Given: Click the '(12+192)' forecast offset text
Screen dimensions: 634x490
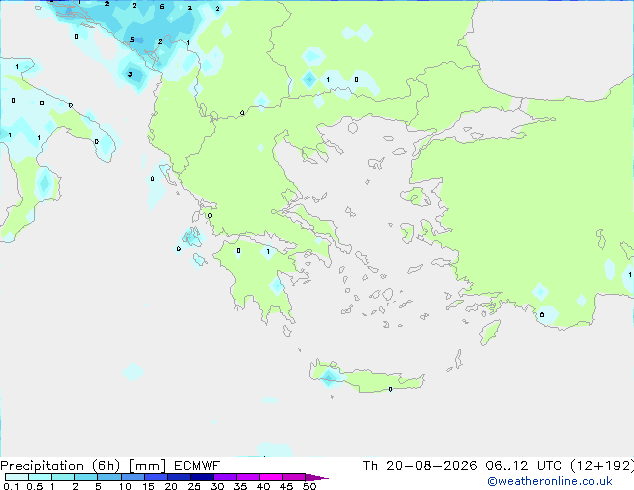Looking at the screenshot, I should point(602,466).
